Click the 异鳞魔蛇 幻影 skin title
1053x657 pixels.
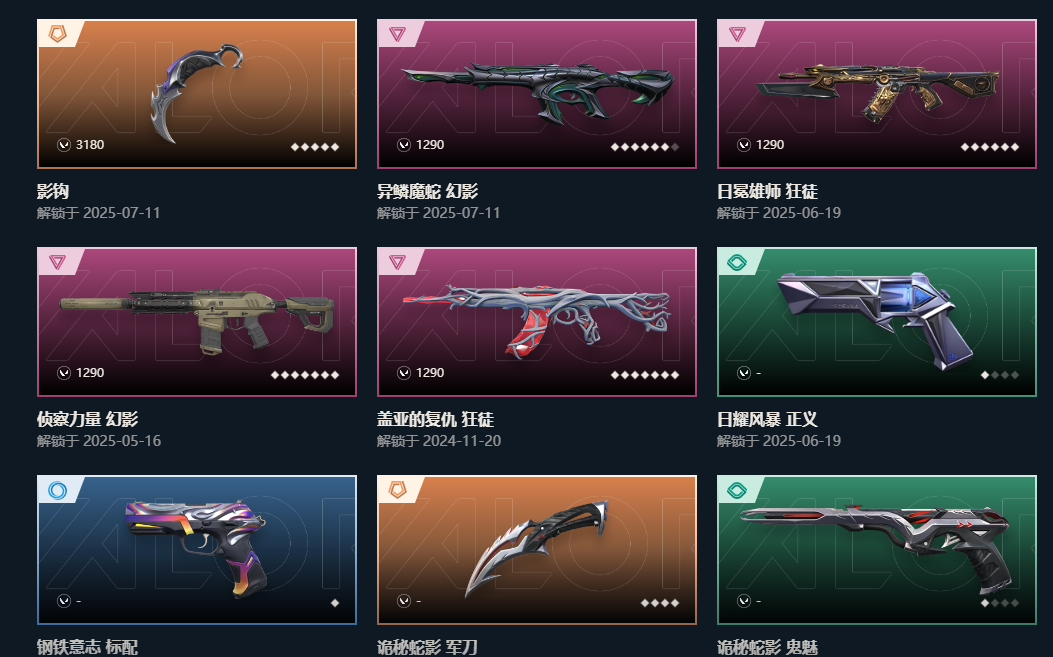click(427, 191)
